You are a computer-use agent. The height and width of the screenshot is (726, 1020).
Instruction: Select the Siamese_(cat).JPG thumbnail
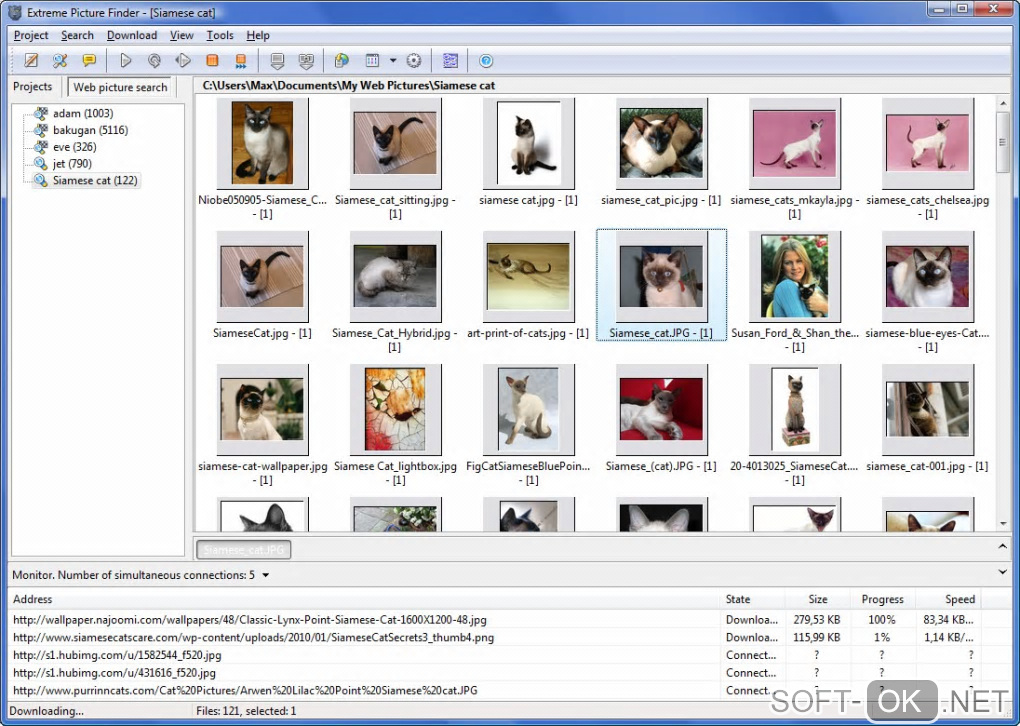(661, 409)
